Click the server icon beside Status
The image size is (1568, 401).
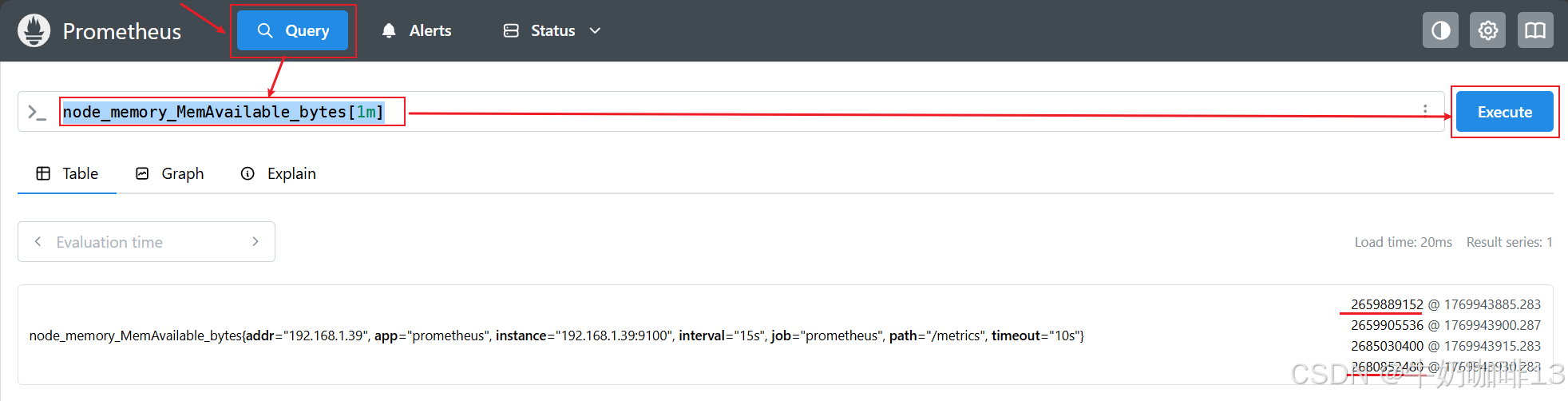coord(511,30)
